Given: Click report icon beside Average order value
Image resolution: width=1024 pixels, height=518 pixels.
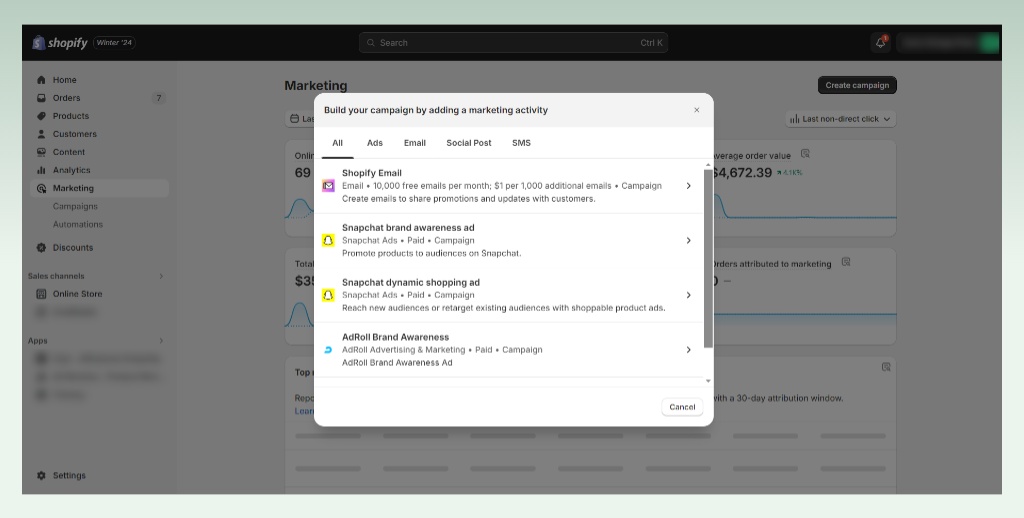Looking at the screenshot, I should tap(805, 154).
